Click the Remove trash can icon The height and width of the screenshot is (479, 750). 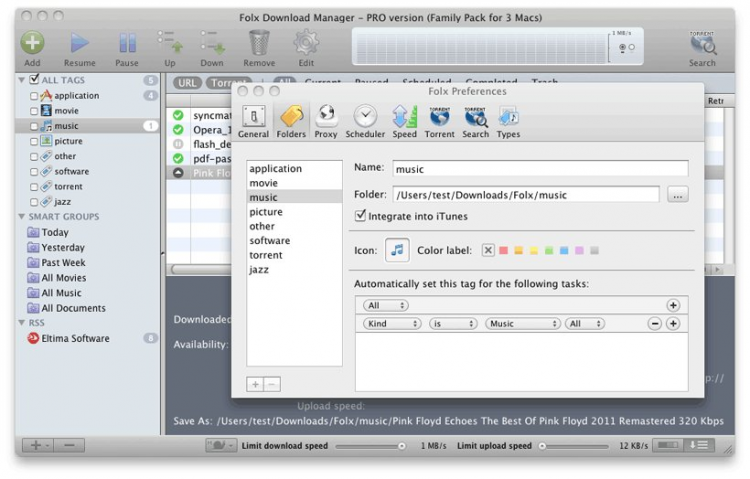259,43
